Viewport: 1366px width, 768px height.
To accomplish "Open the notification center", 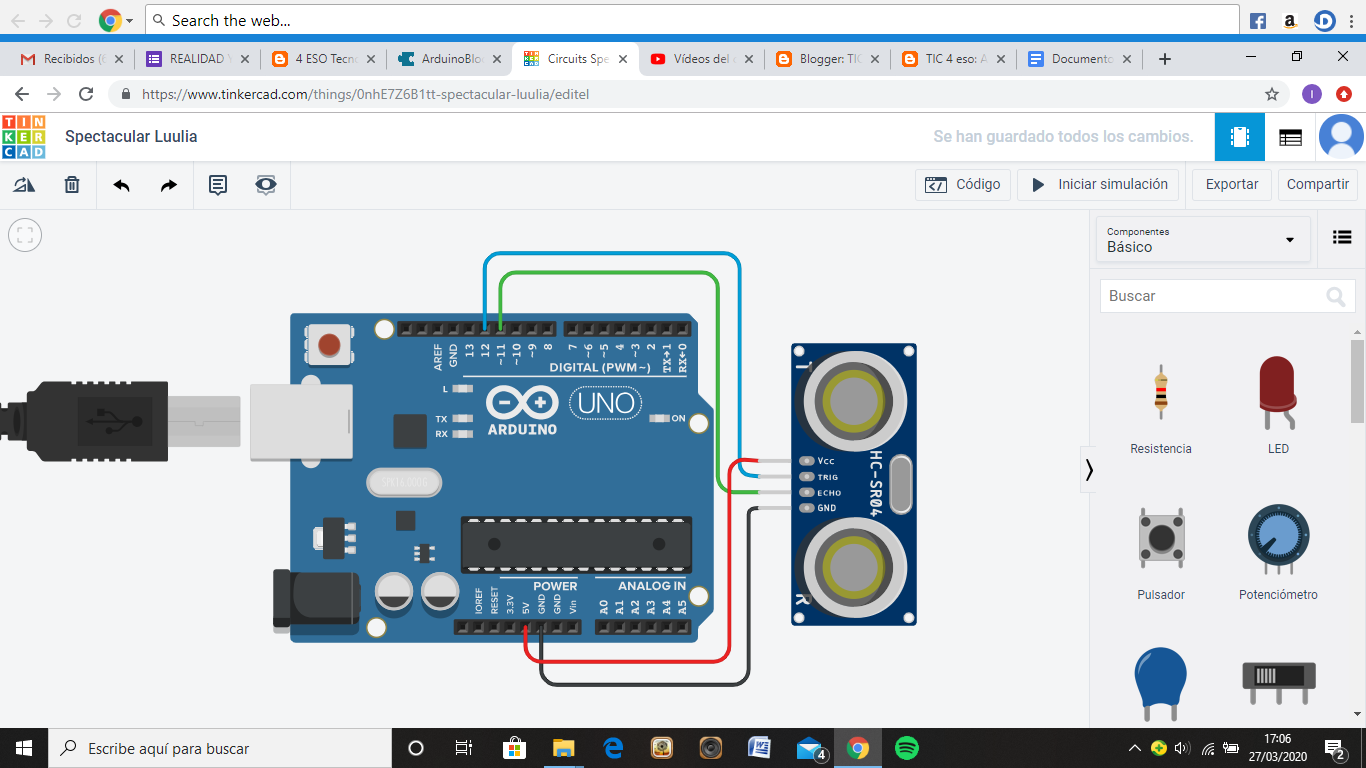I will click(1335, 748).
